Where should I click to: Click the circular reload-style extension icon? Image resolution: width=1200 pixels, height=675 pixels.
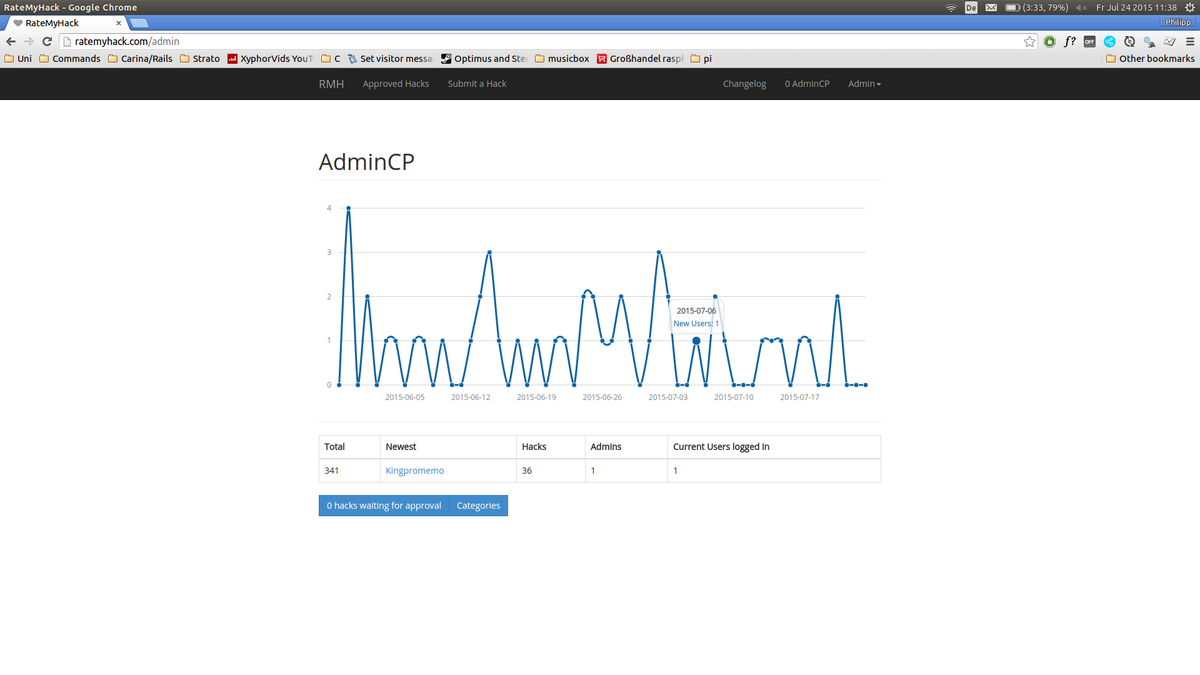pos(1130,42)
